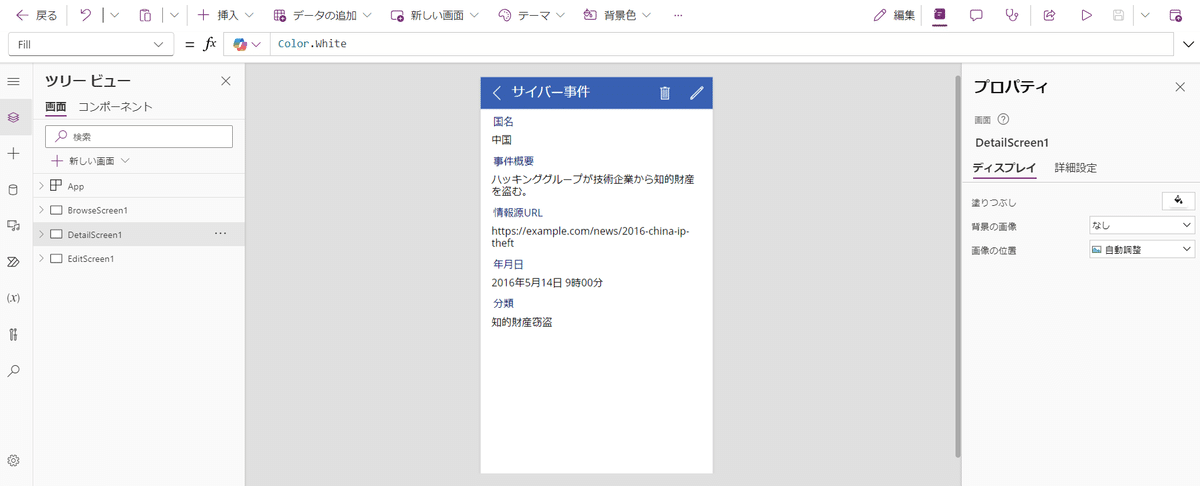Open the advanced tools icon in sidebar
The image size is (1200, 486).
[14, 334]
